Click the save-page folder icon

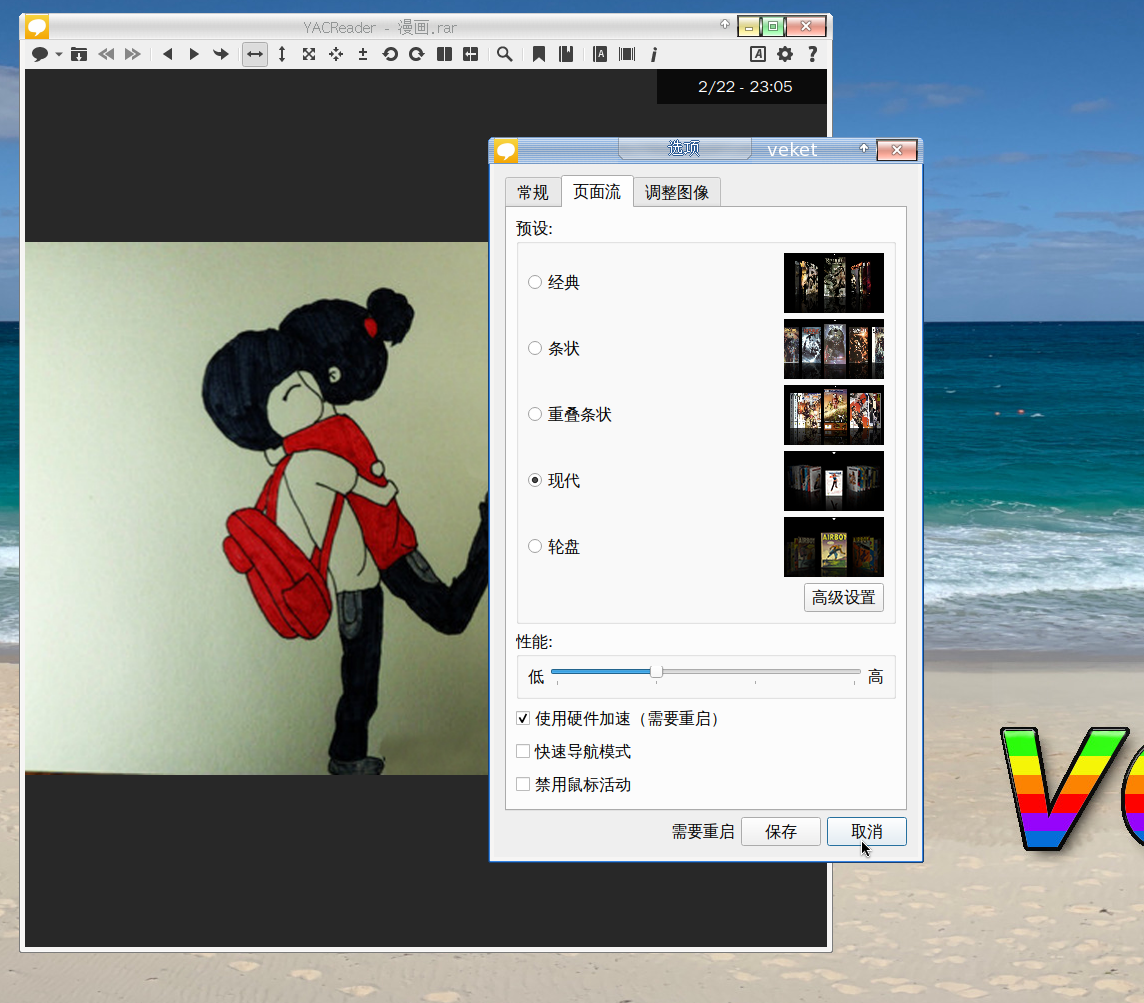coord(79,54)
